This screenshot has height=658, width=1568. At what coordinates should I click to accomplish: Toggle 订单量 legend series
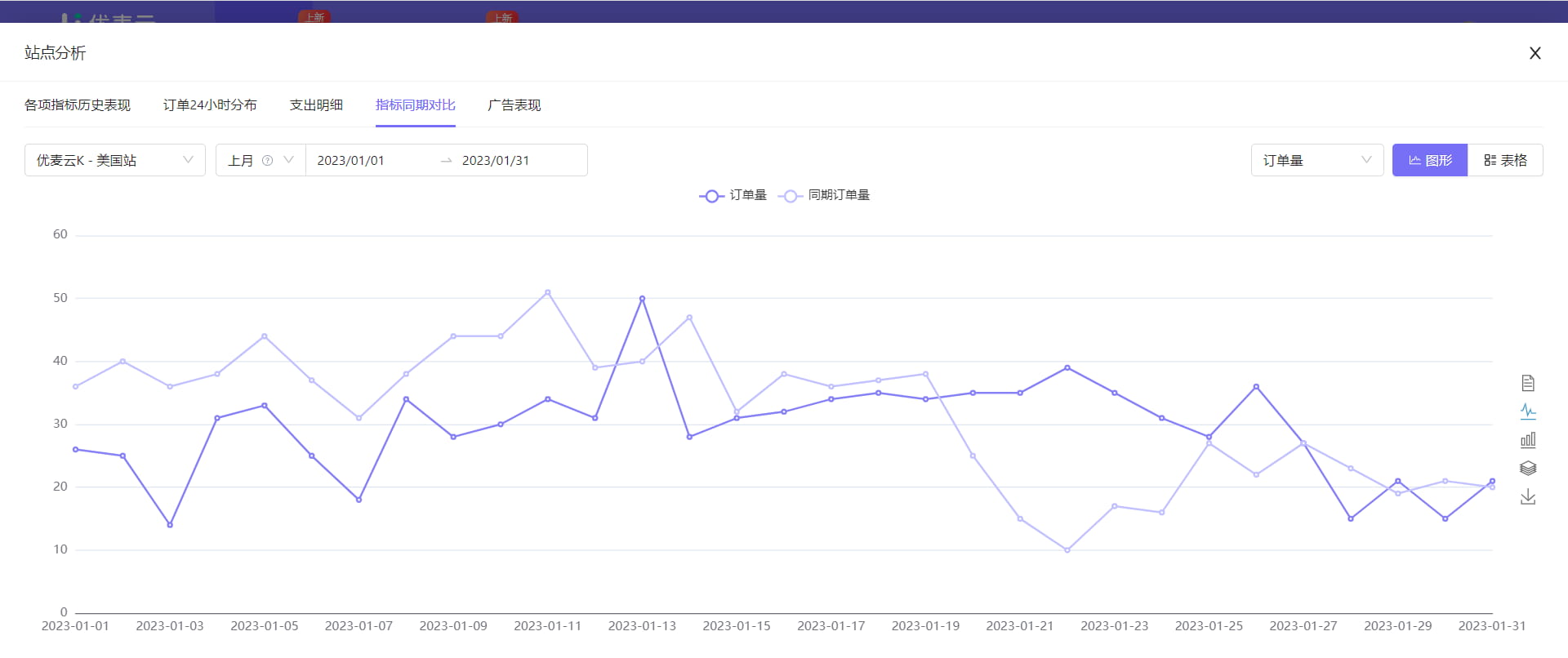tap(733, 195)
